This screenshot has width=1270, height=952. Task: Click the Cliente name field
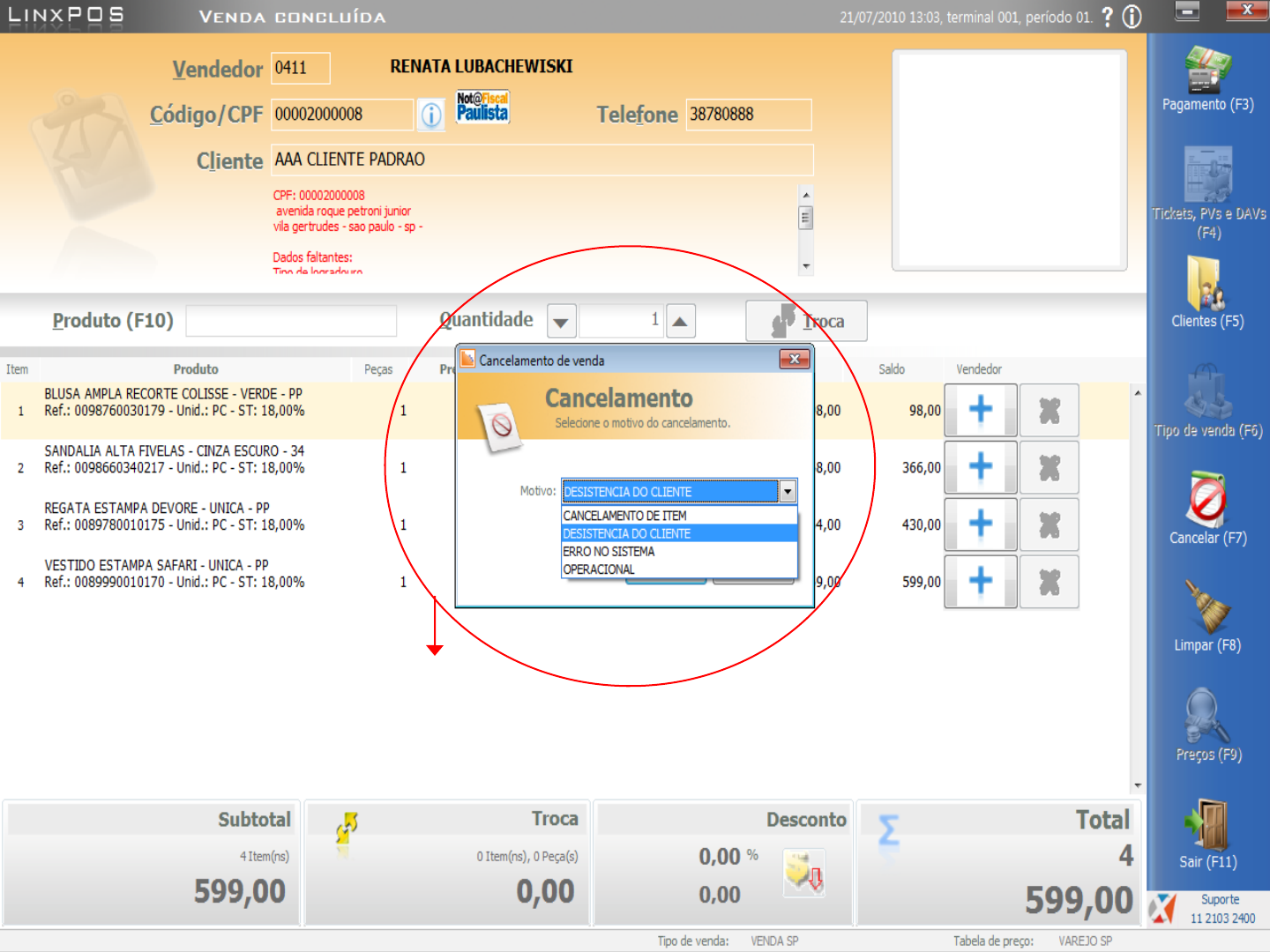point(542,160)
